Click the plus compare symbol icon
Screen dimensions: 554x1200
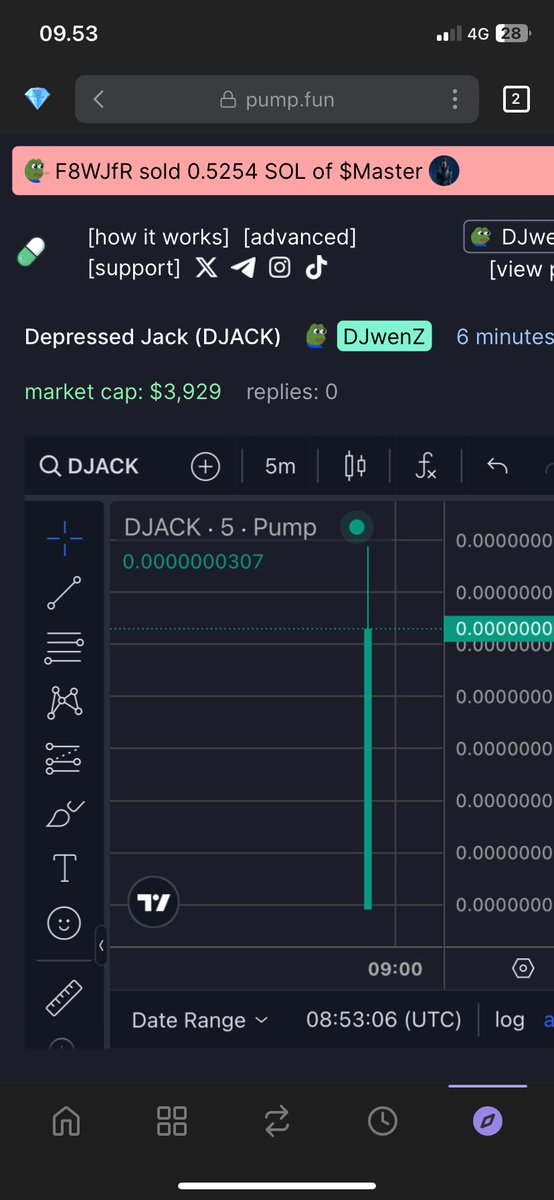click(205, 466)
